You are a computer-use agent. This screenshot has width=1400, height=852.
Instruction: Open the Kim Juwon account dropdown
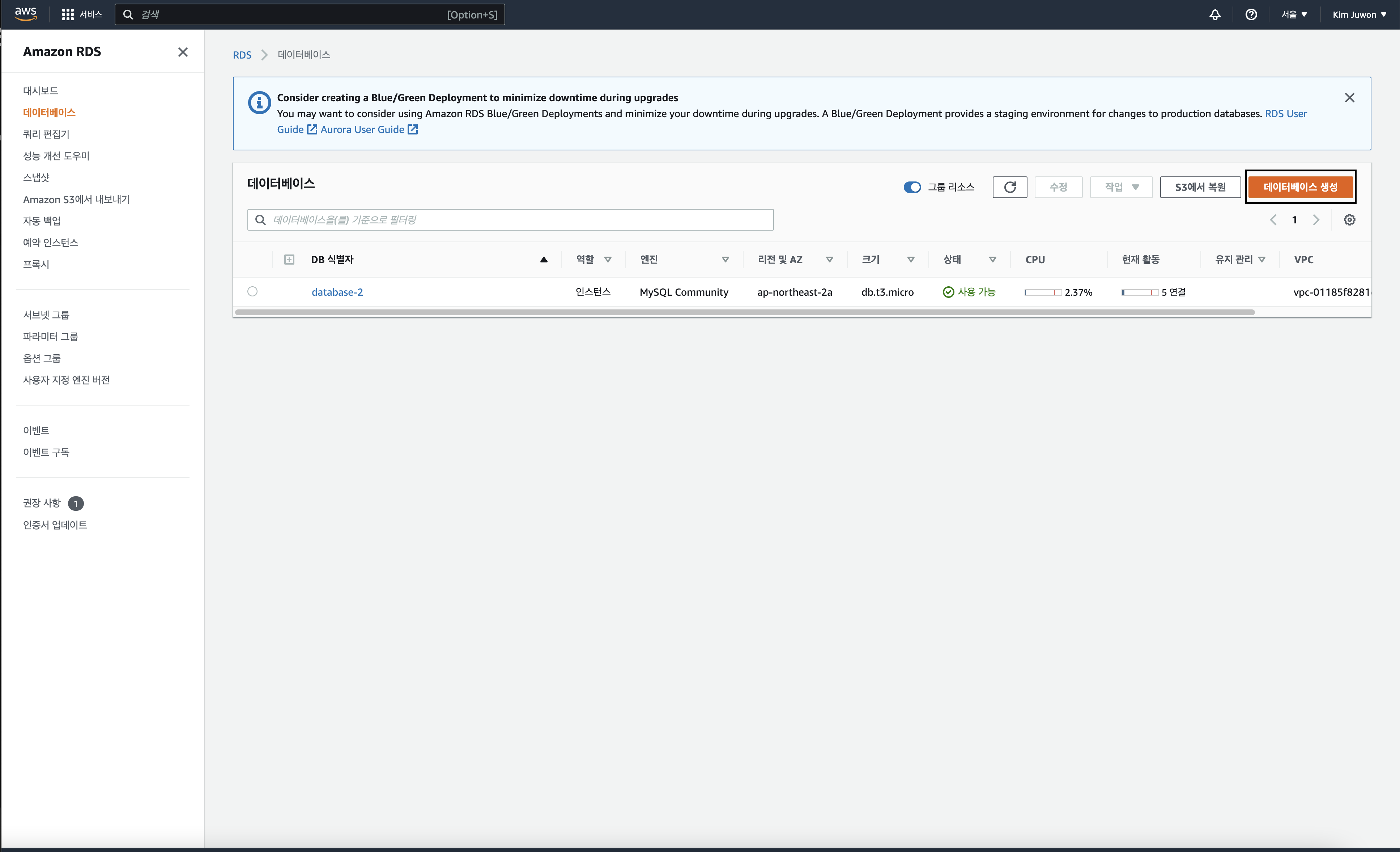pyautogui.click(x=1359, y=15)
